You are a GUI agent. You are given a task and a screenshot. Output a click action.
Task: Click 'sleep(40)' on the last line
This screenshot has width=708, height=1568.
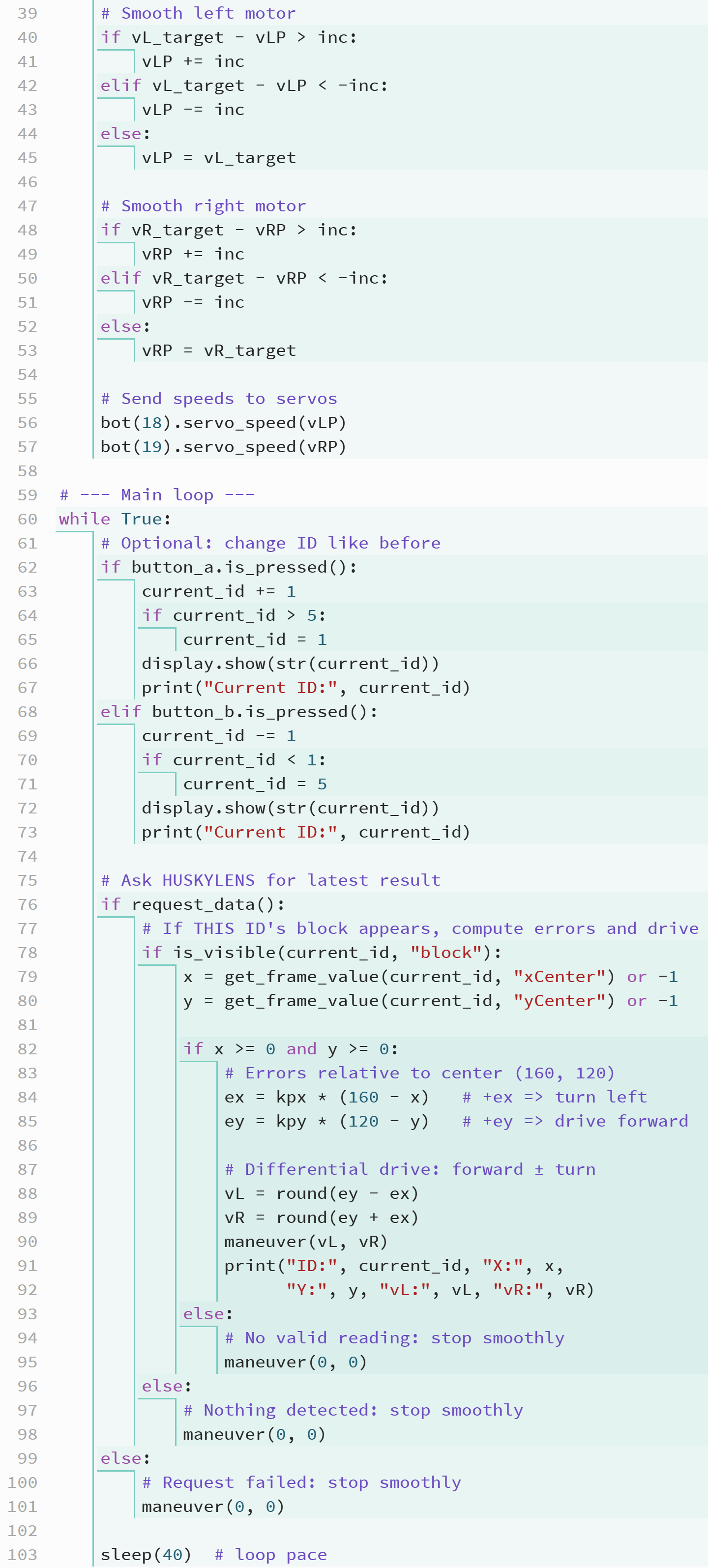tap(146, 1555)
